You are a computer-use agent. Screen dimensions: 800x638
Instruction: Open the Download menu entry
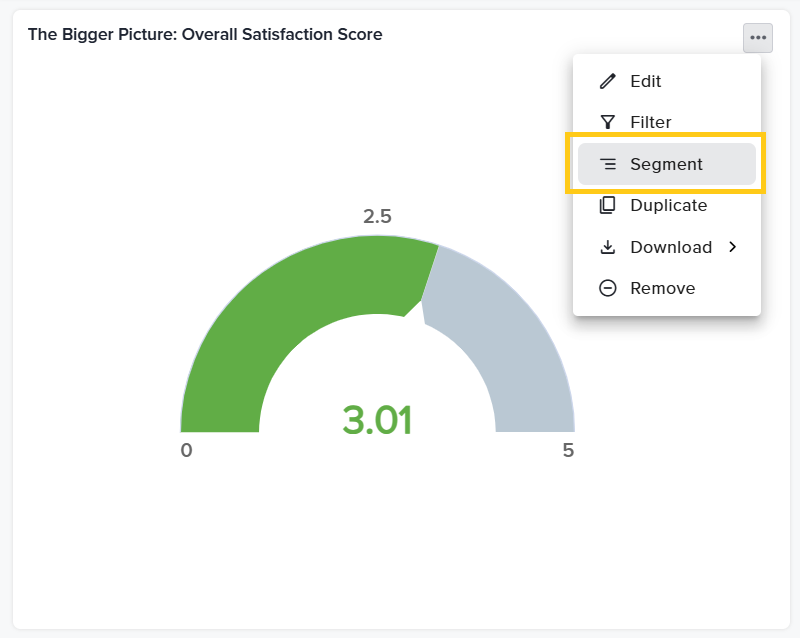pyautogui.click(x=670, y=247)
